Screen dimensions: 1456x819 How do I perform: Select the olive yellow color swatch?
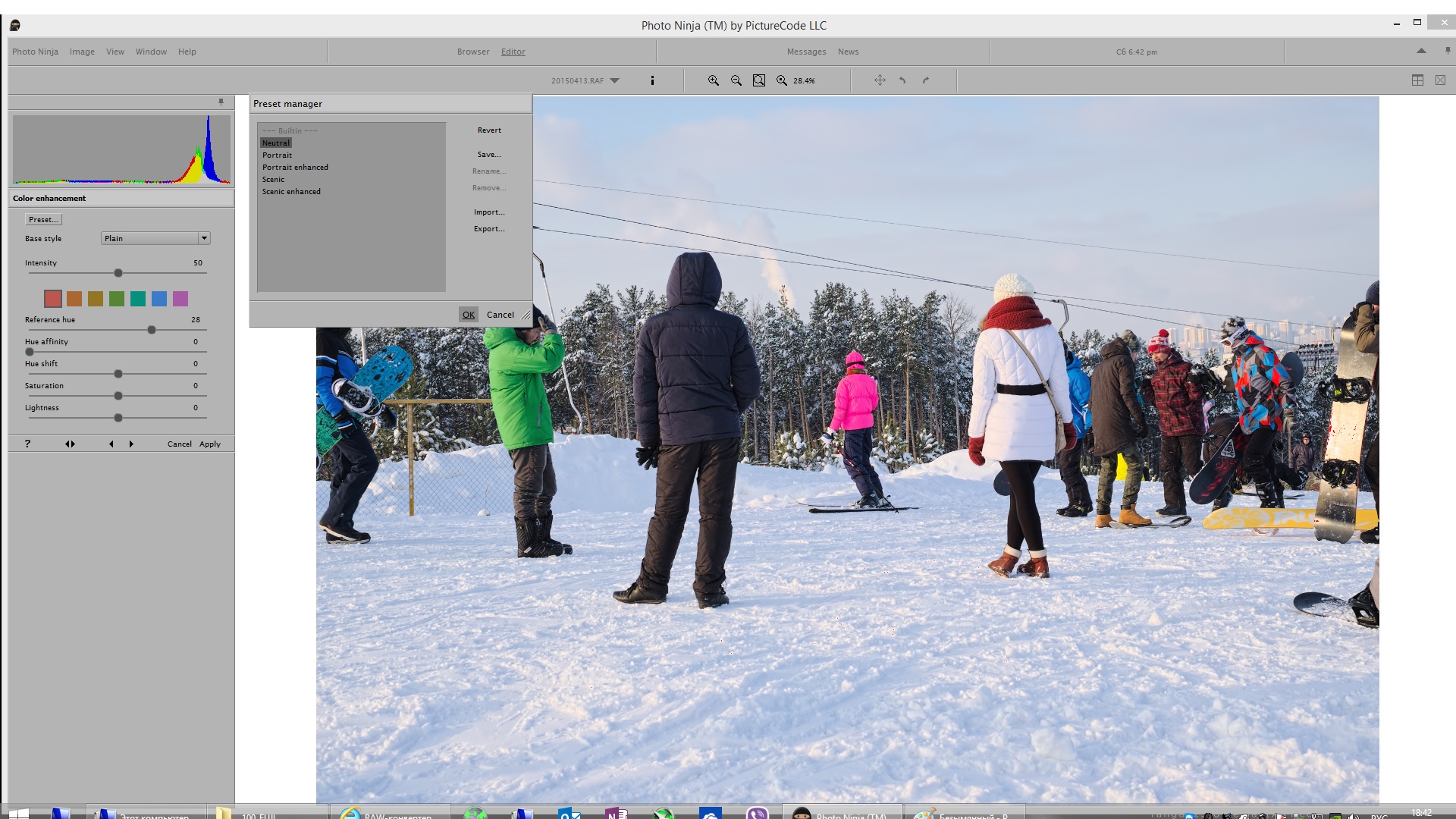click(x=96, y=299)
